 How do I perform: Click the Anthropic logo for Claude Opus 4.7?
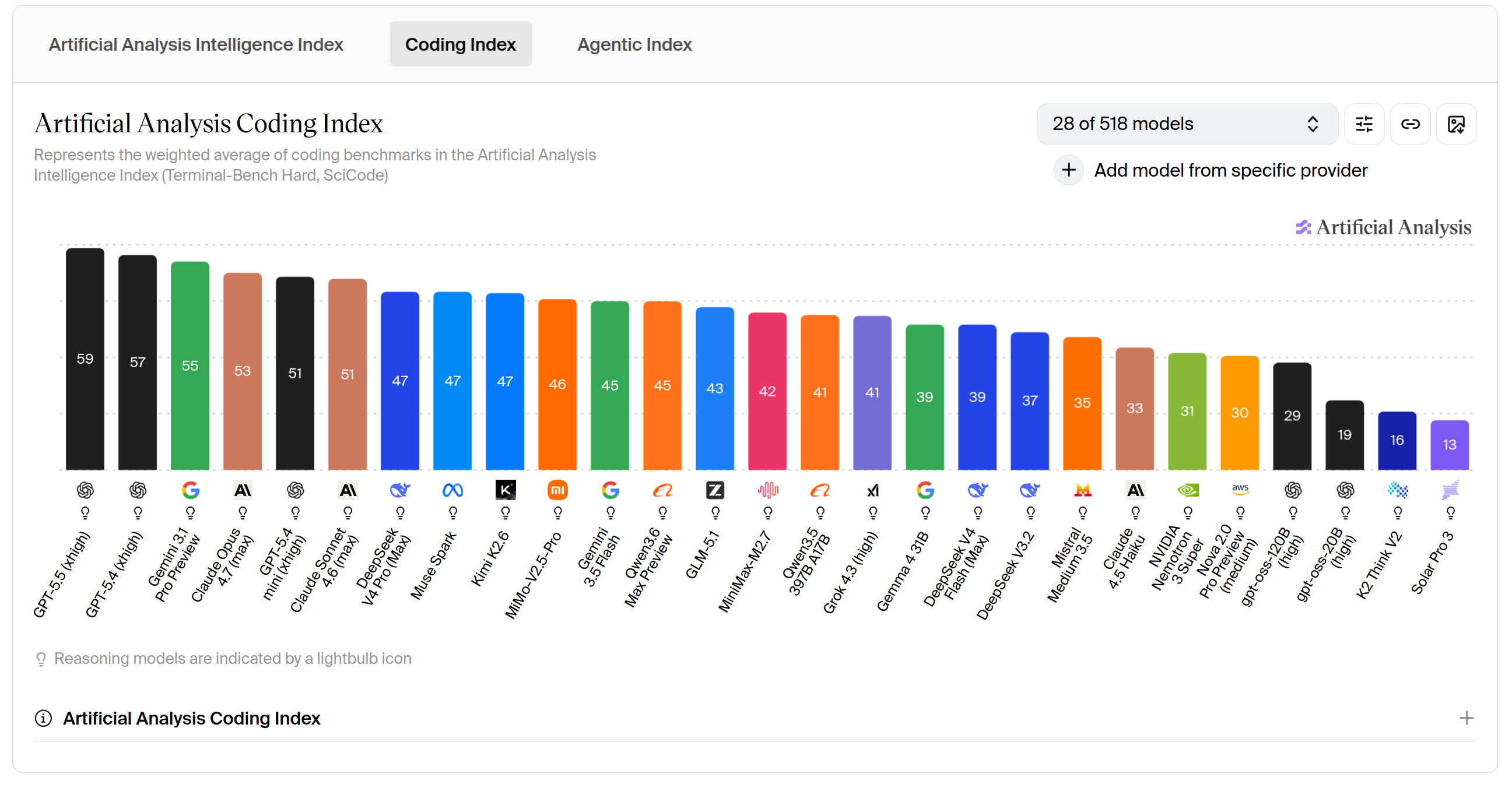(243, 489)
